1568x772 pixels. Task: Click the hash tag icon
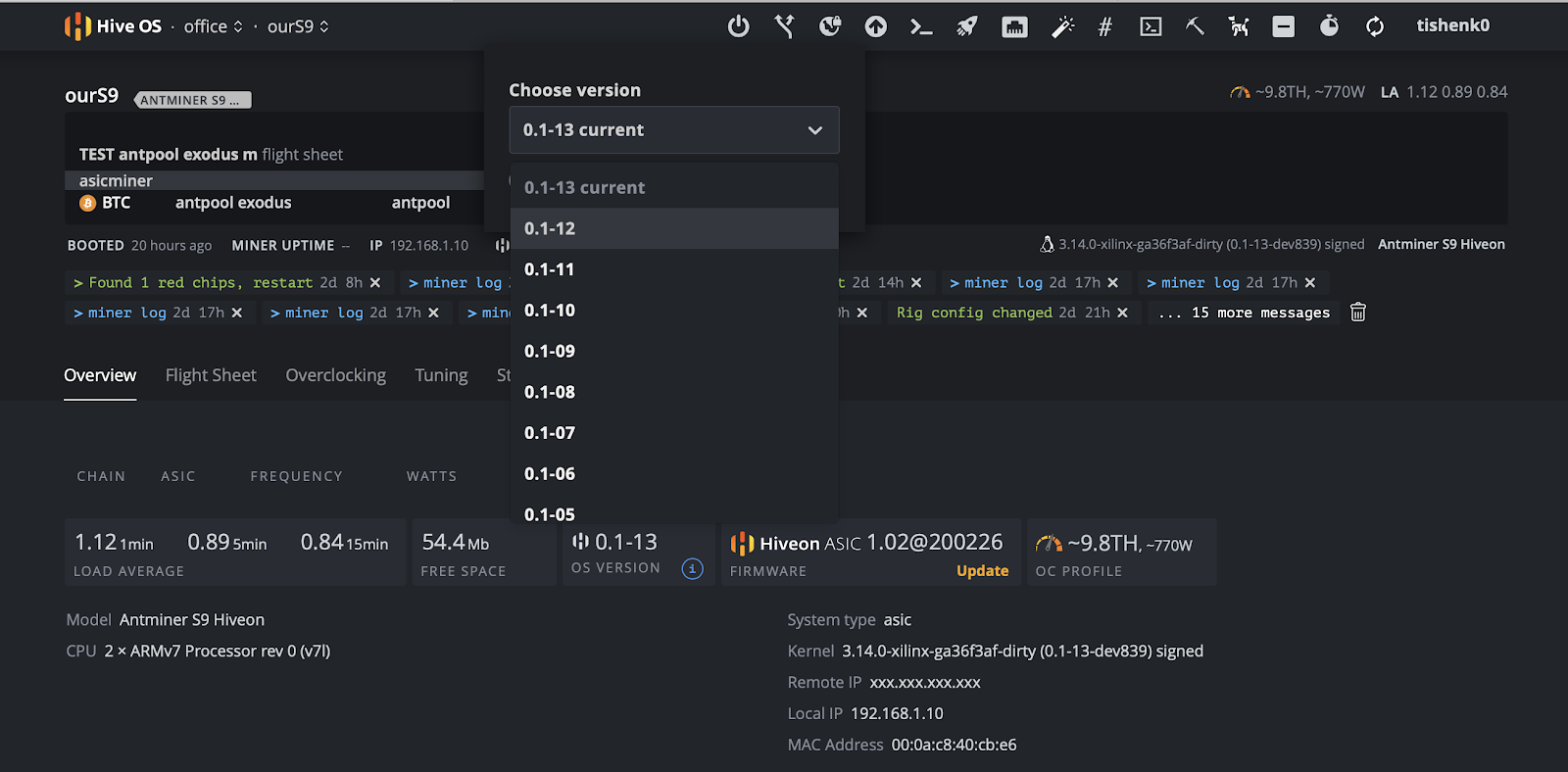click(1105, 26)
